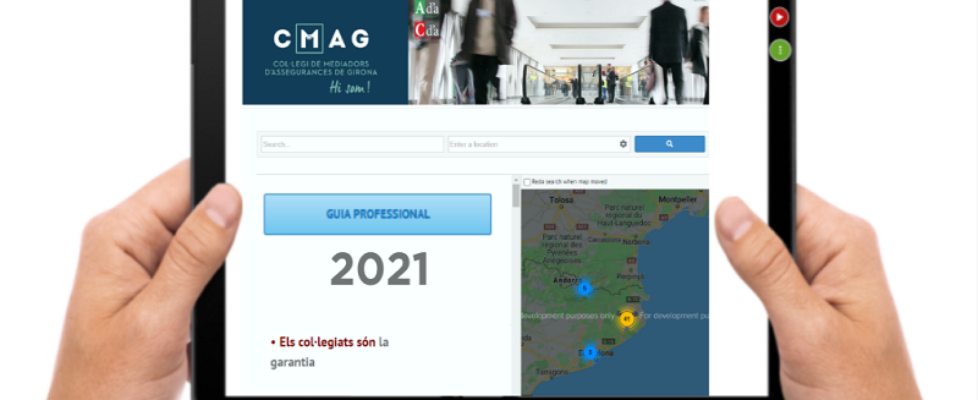The height and width of the screenshot is (400, 978).
Task: Click the text Els col·legiats són
Action: pos(327,342)
